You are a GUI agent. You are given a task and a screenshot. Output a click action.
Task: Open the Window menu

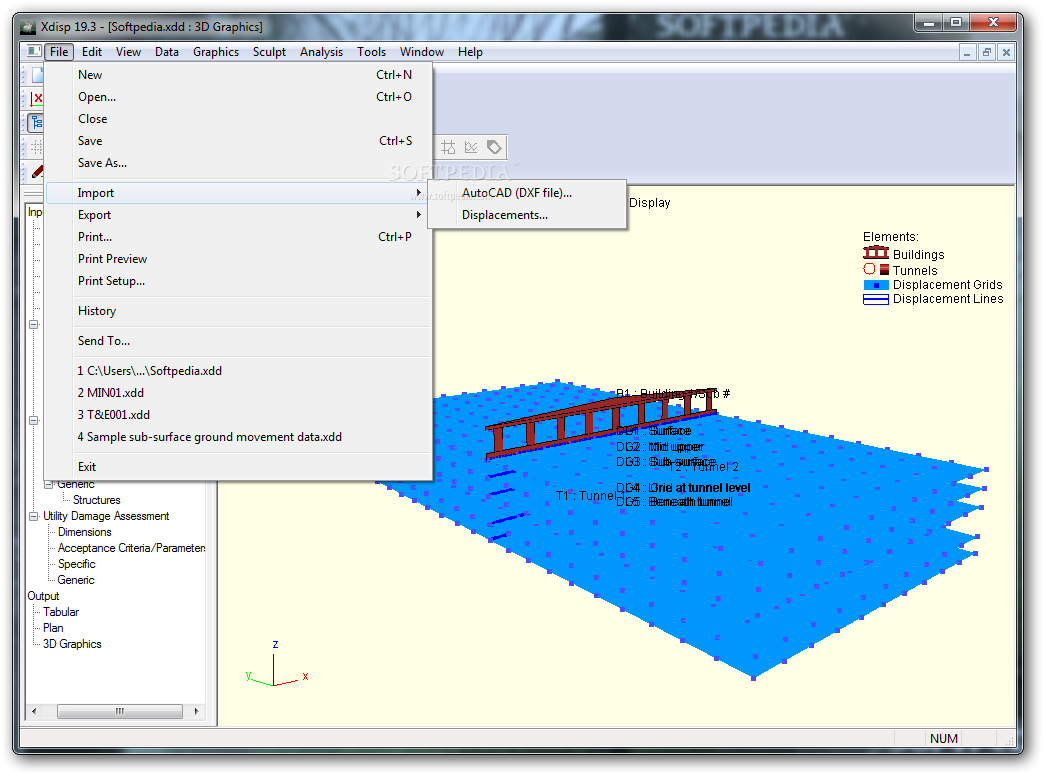click(421, 52)
